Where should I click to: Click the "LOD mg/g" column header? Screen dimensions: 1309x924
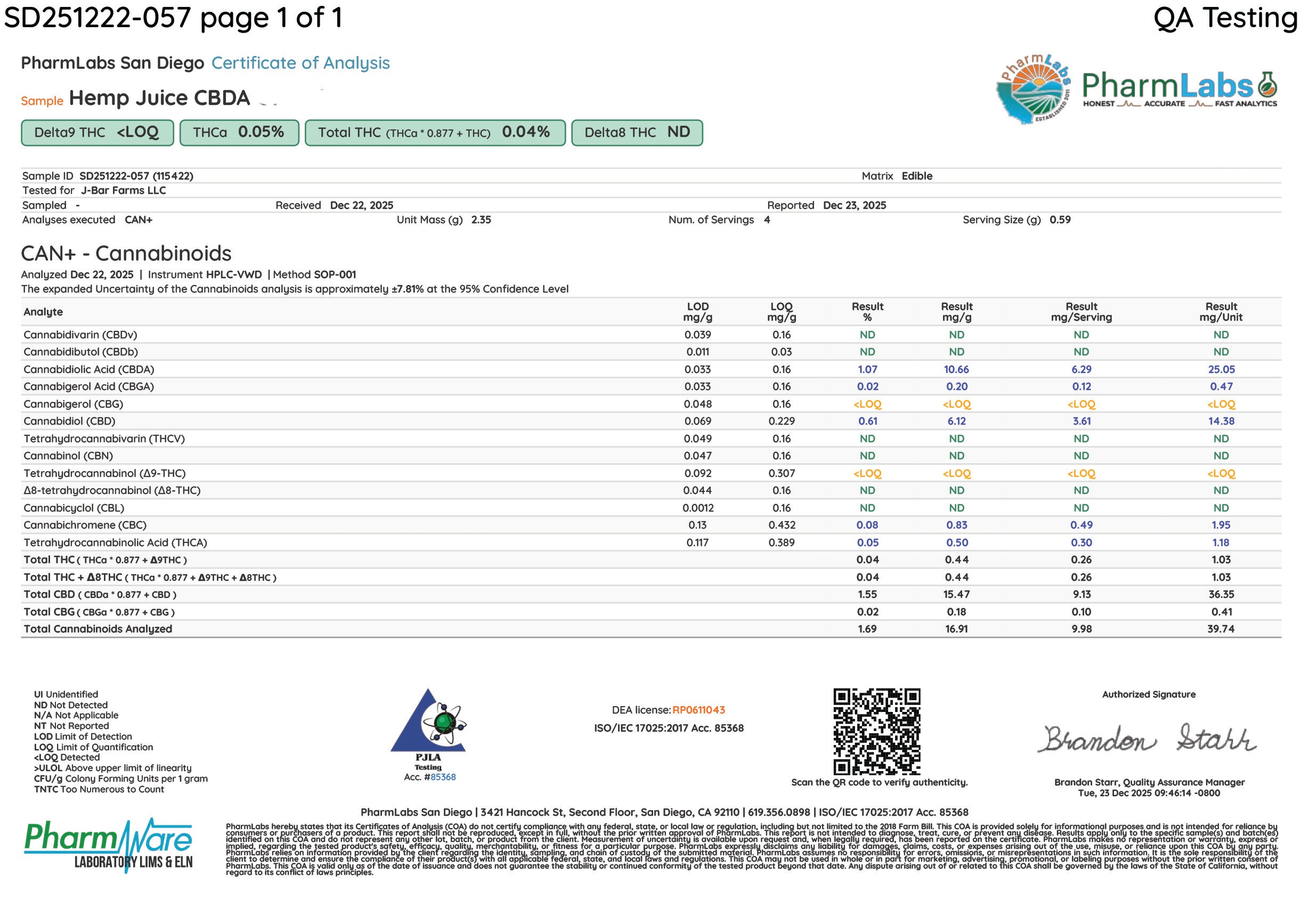[698, 312]
